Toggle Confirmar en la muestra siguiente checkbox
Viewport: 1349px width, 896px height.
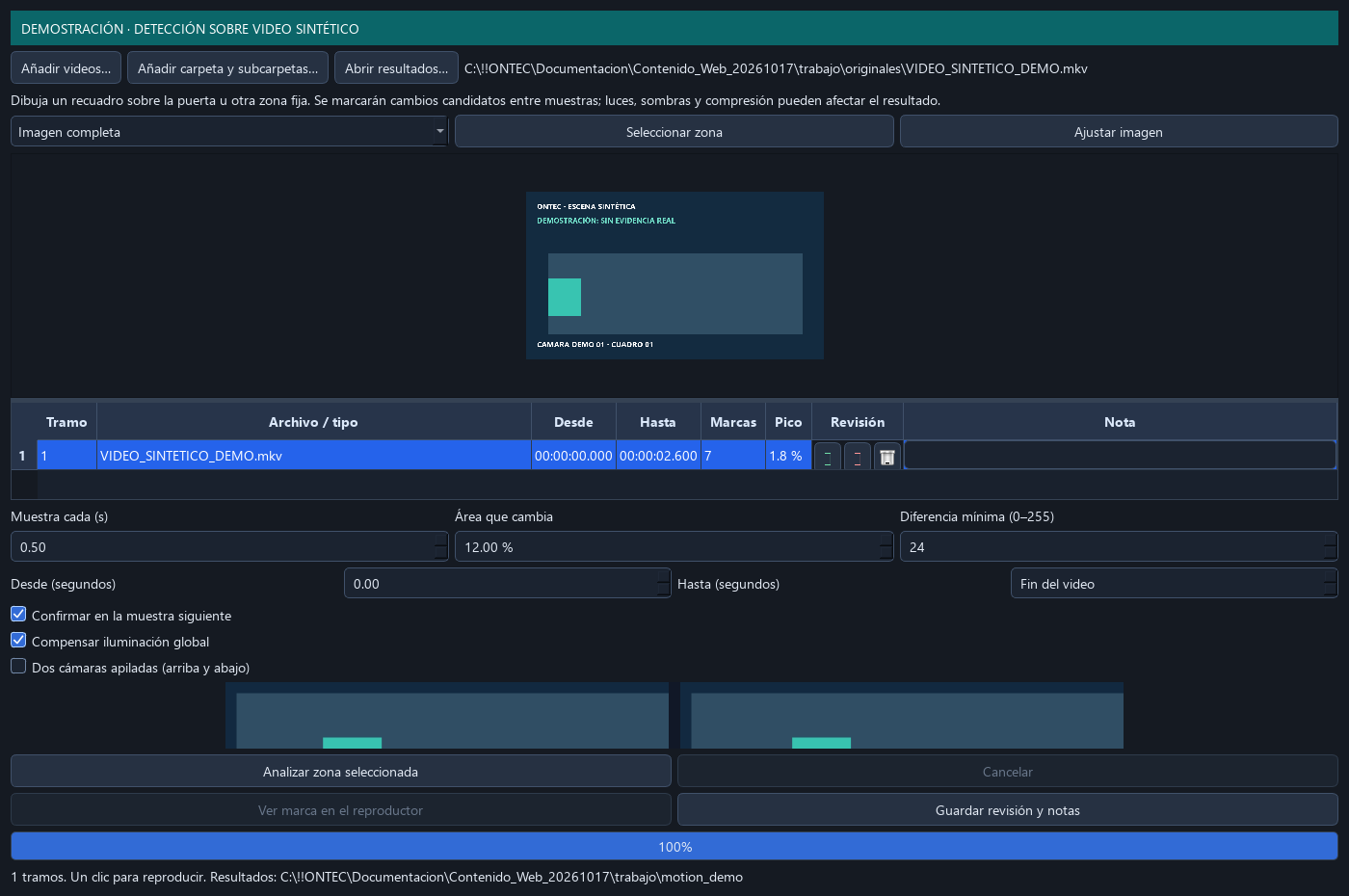tap(18, 614)
